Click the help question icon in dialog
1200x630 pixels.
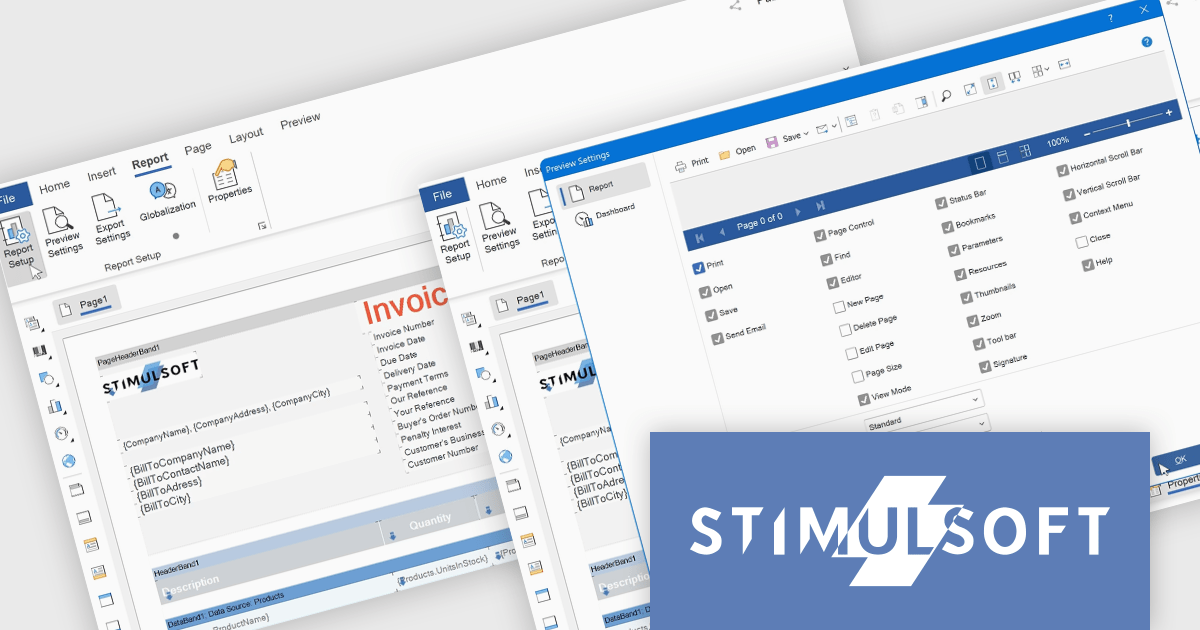[x=1147, y=42]
